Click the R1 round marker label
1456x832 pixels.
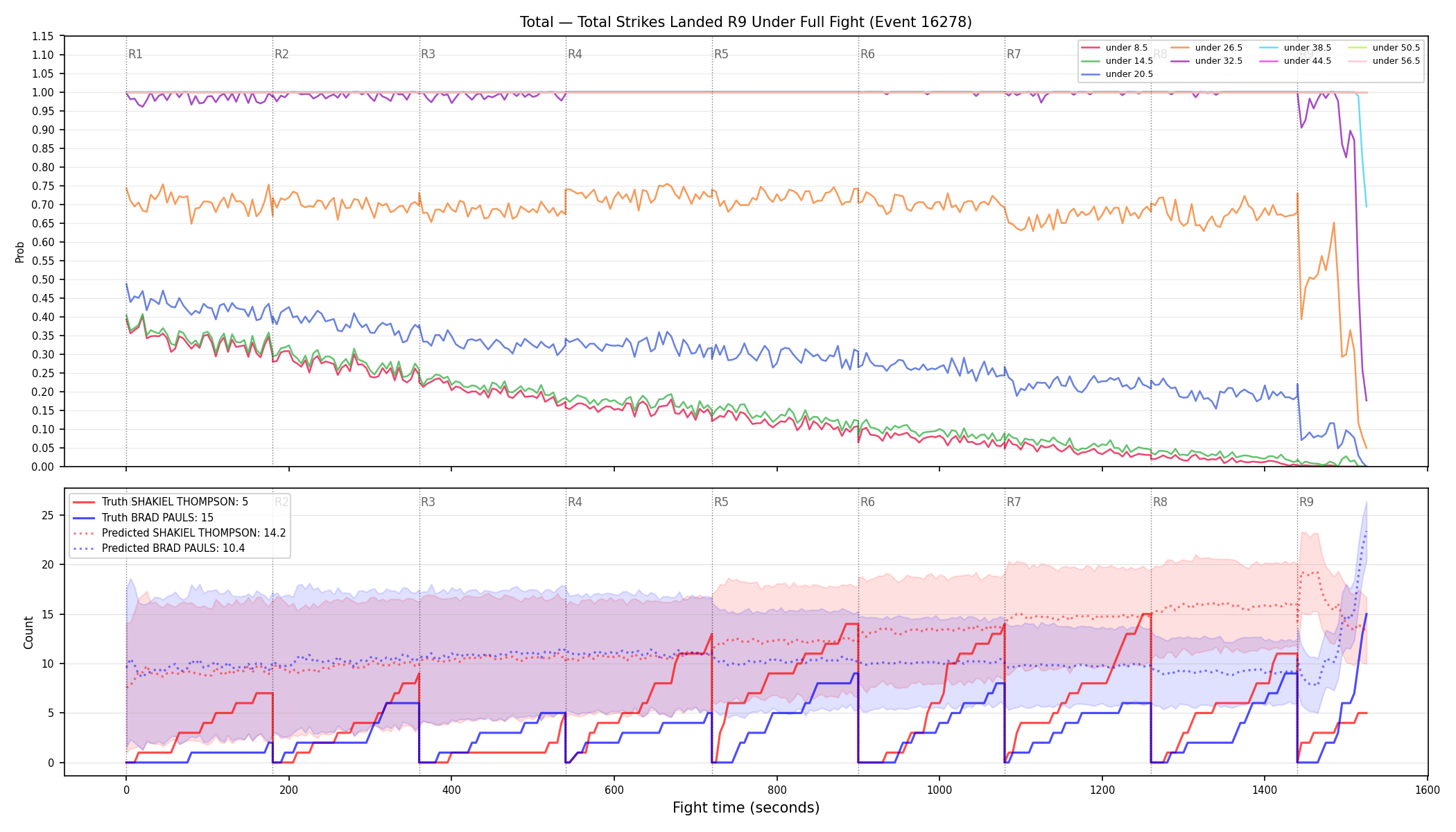(x=135, y=54)
